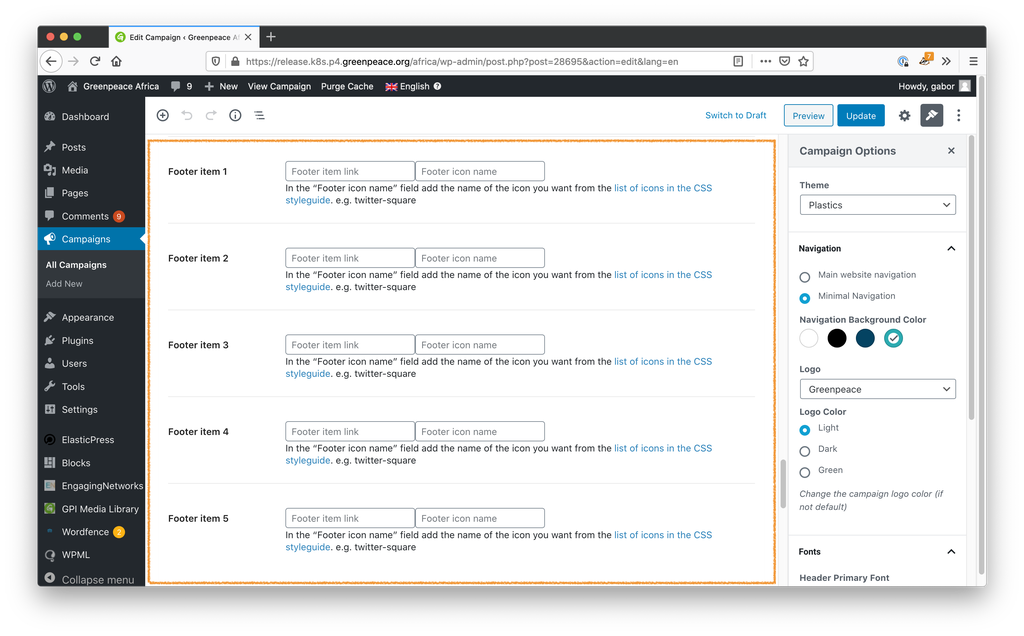
Task: Open Howdy, gabor account menu
Action: (x=934, y=86)
